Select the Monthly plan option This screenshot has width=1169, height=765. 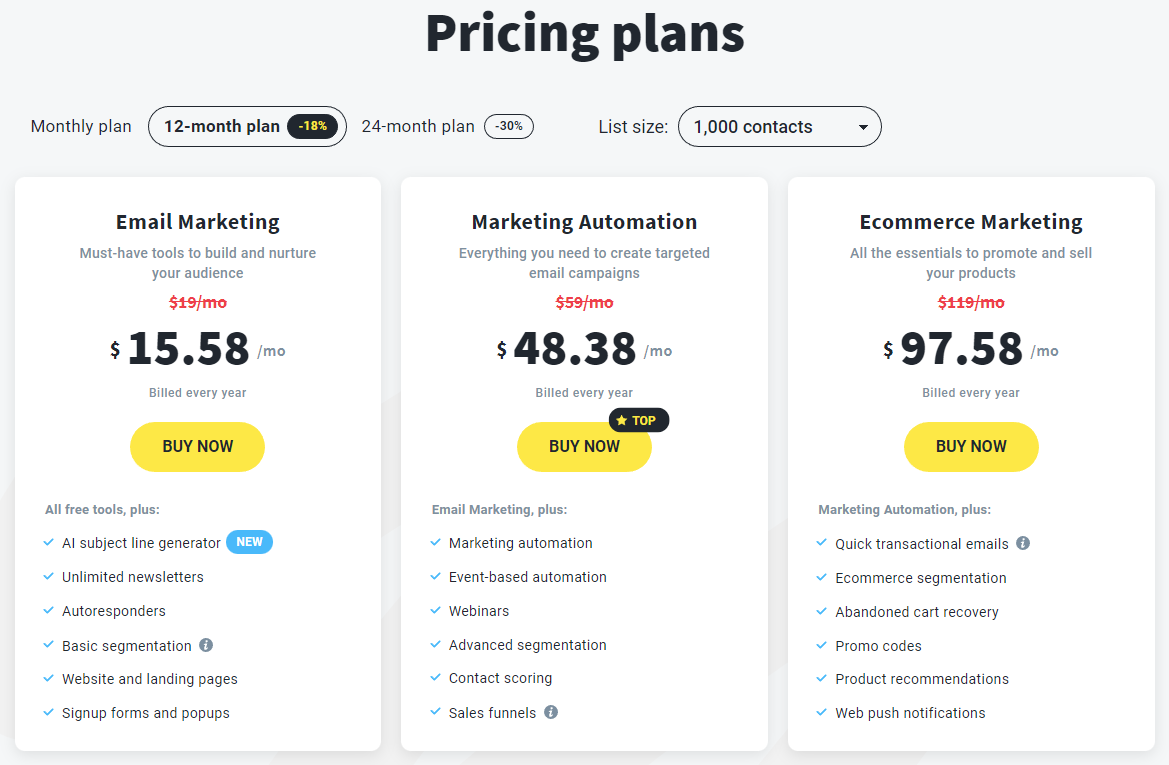81,127
